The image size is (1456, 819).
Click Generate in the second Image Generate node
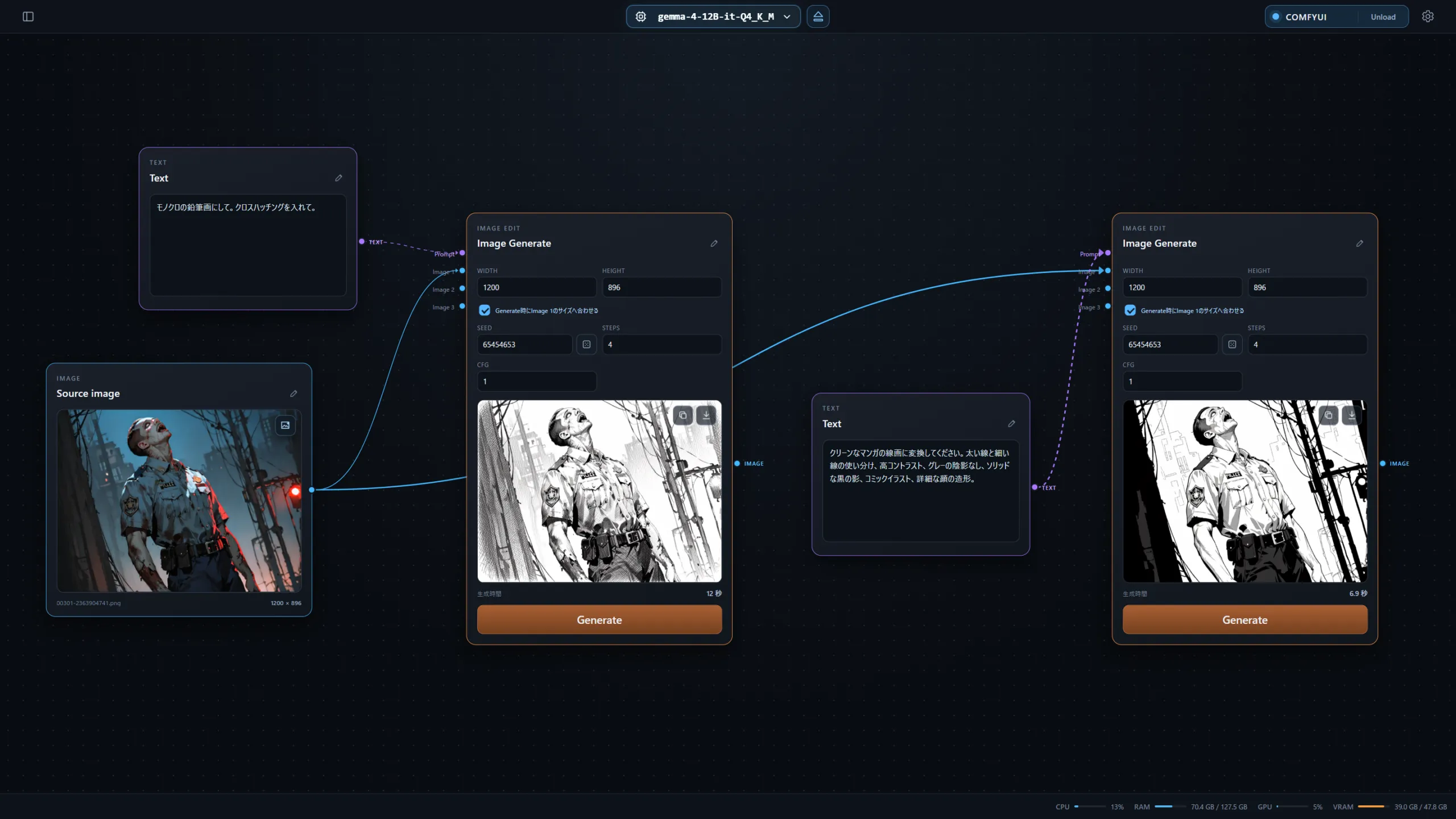coord(1245,620)
